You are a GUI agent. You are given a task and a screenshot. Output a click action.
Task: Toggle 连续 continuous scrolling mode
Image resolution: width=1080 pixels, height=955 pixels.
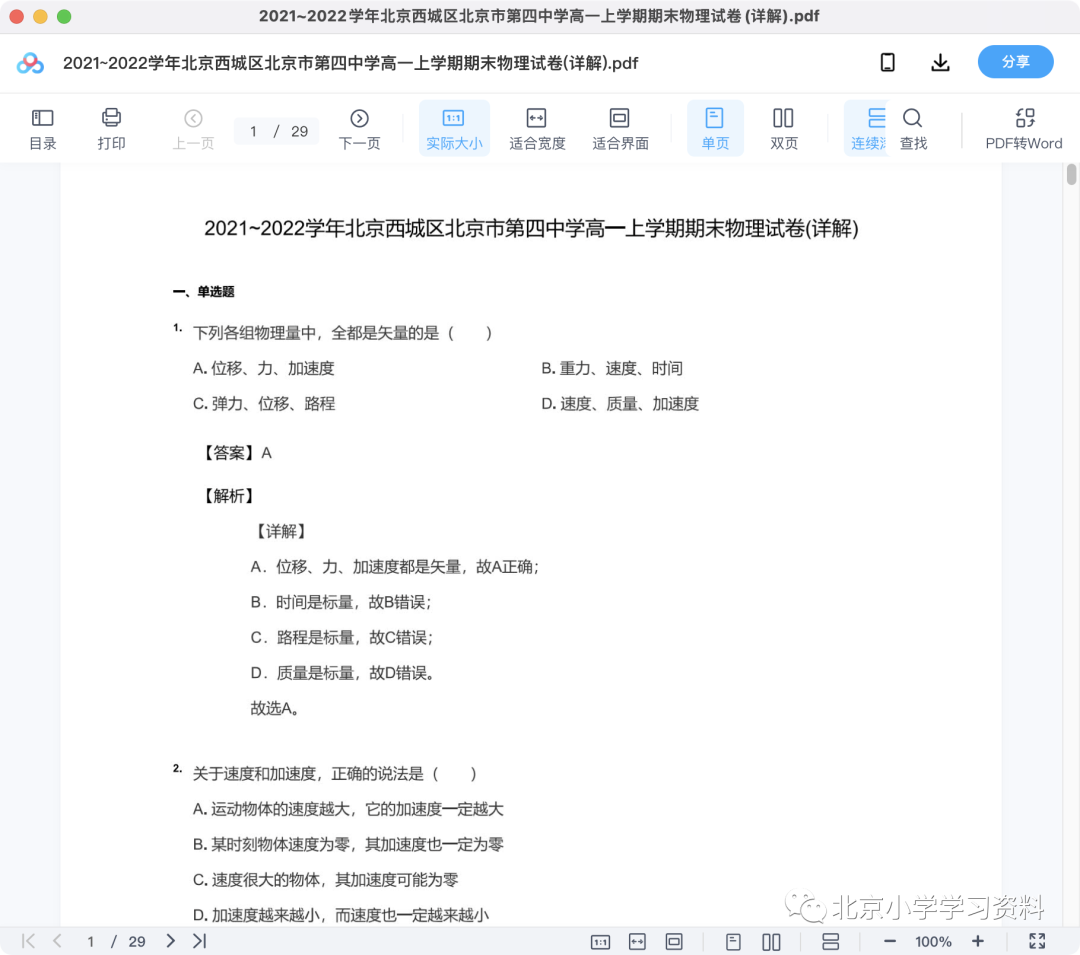click(867, 129)
